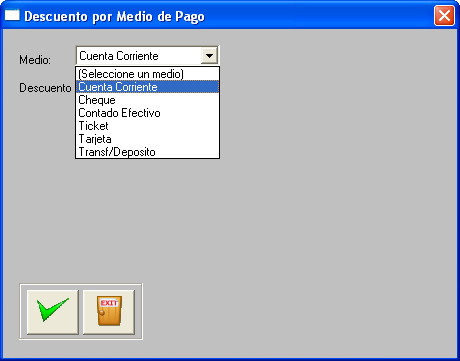460x361 pixels.
Task: Select "Ticket" in the list
Action: pos(147,126)
